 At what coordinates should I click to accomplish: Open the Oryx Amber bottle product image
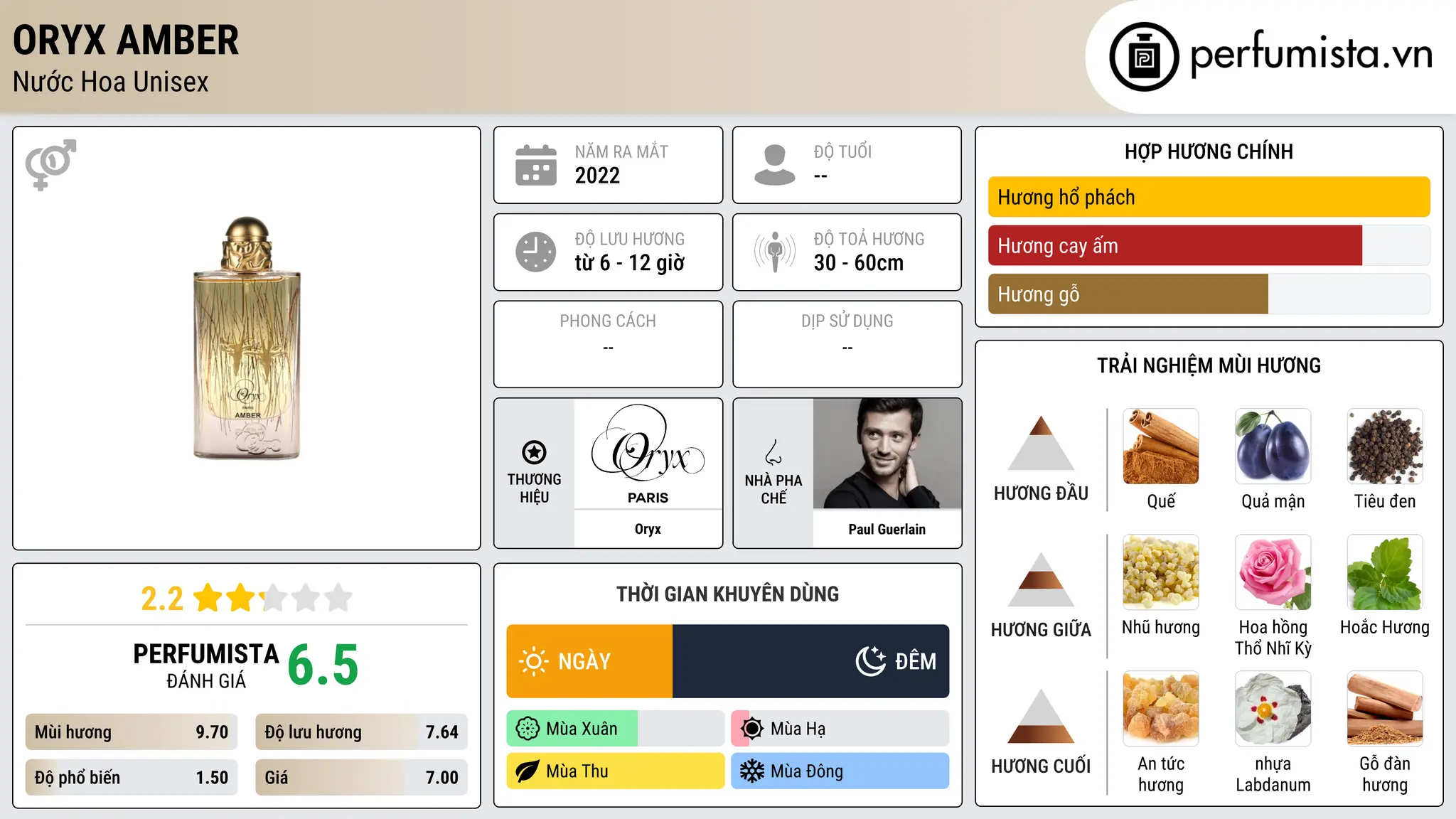click(x=247, y=338)
